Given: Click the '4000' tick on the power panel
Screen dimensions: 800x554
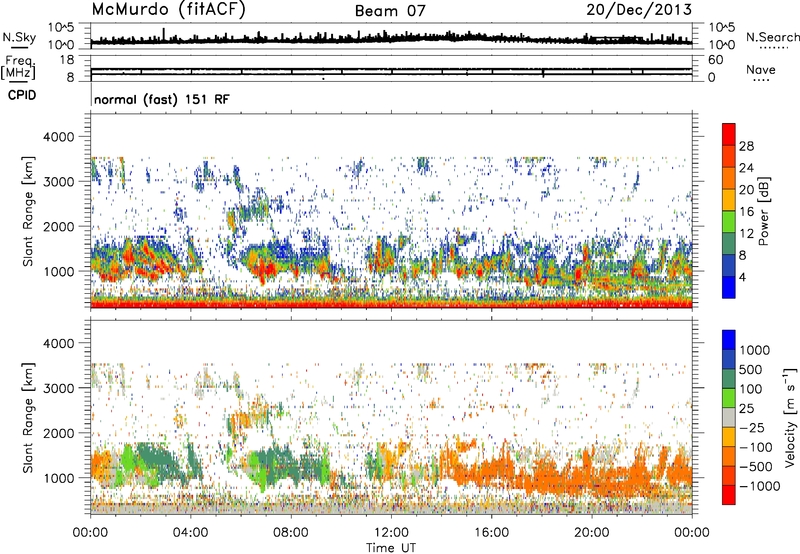Looking at the screenshot, I should point(61,137).
